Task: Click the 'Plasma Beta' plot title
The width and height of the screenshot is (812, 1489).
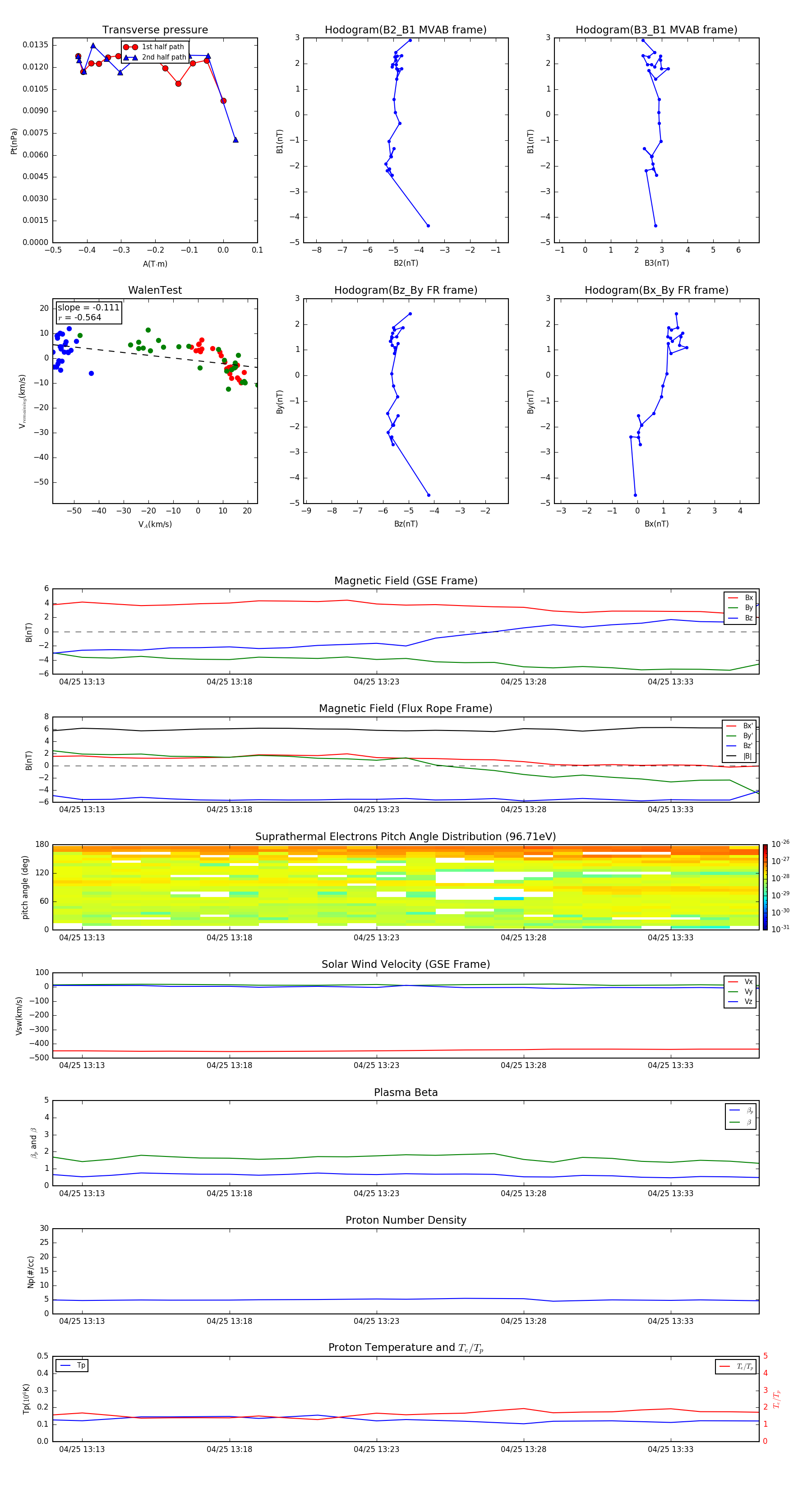Action: tap(406, 1093)
